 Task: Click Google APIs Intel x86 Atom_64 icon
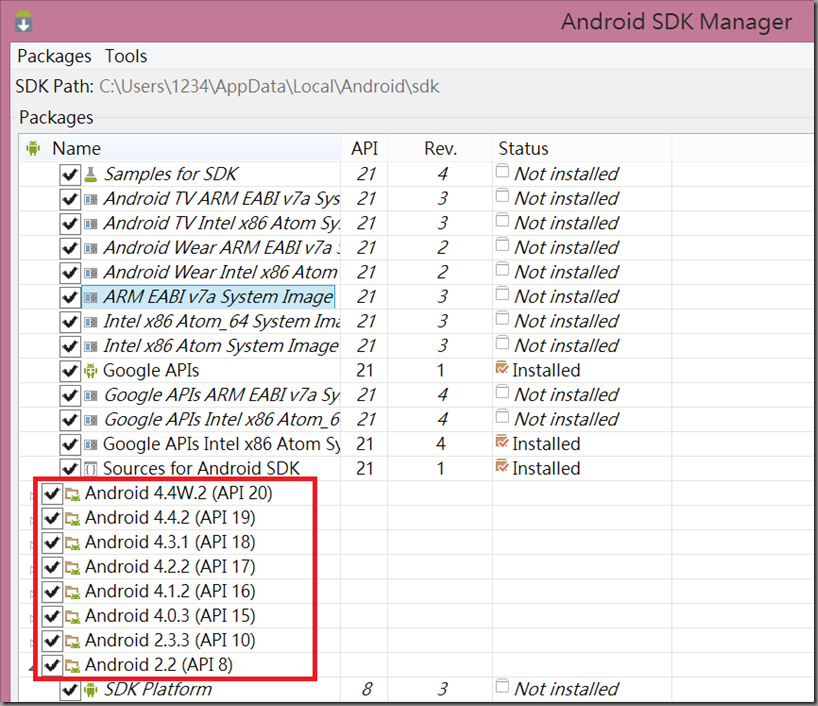(91, 420)
